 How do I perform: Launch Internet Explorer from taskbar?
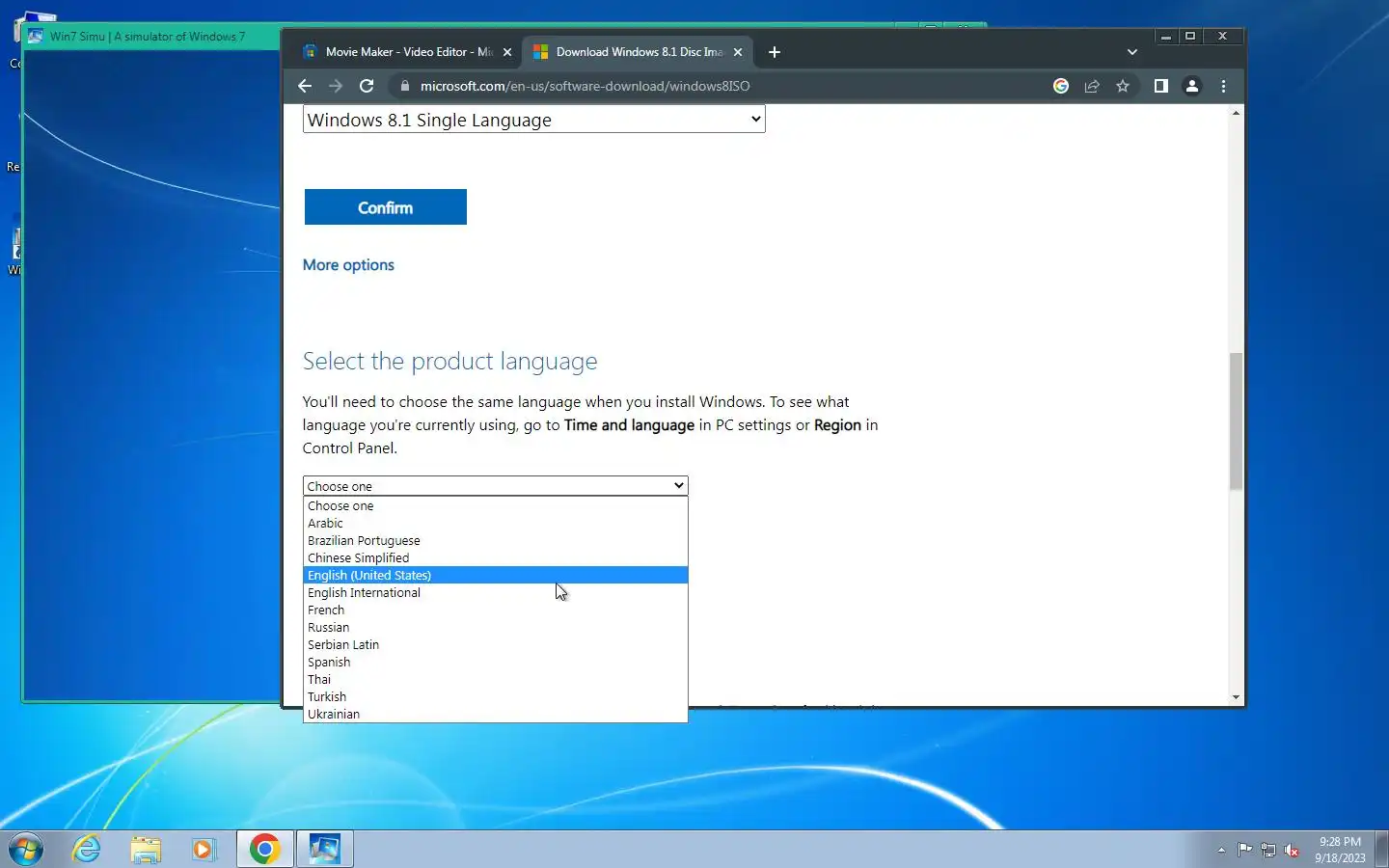click(87, 849)
